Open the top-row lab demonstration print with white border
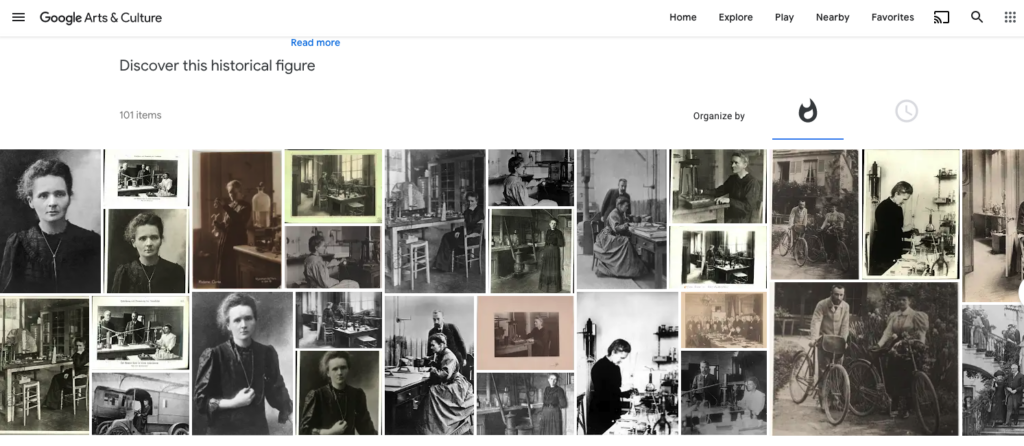Viewport: 1024px width, 446px height. point(146,178)
